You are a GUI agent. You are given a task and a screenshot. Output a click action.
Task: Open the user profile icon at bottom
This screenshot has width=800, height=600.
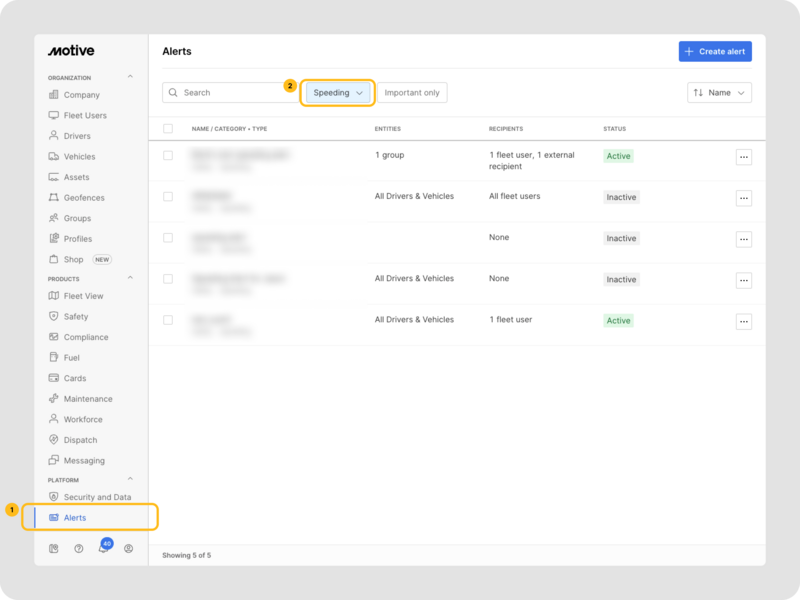pos(128,548)
